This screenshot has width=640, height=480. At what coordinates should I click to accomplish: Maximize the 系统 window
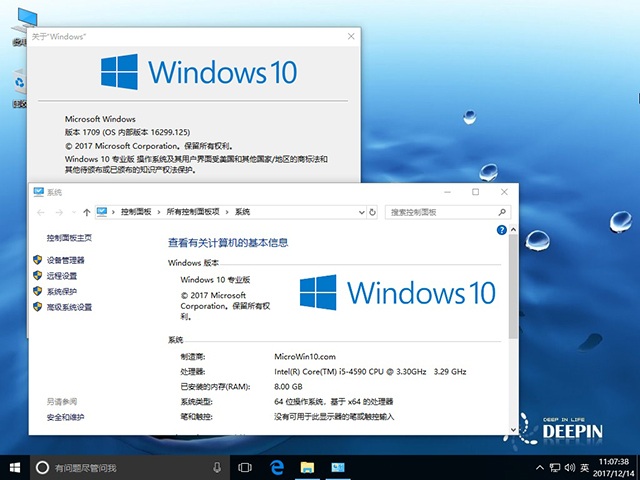click(476, 192)
